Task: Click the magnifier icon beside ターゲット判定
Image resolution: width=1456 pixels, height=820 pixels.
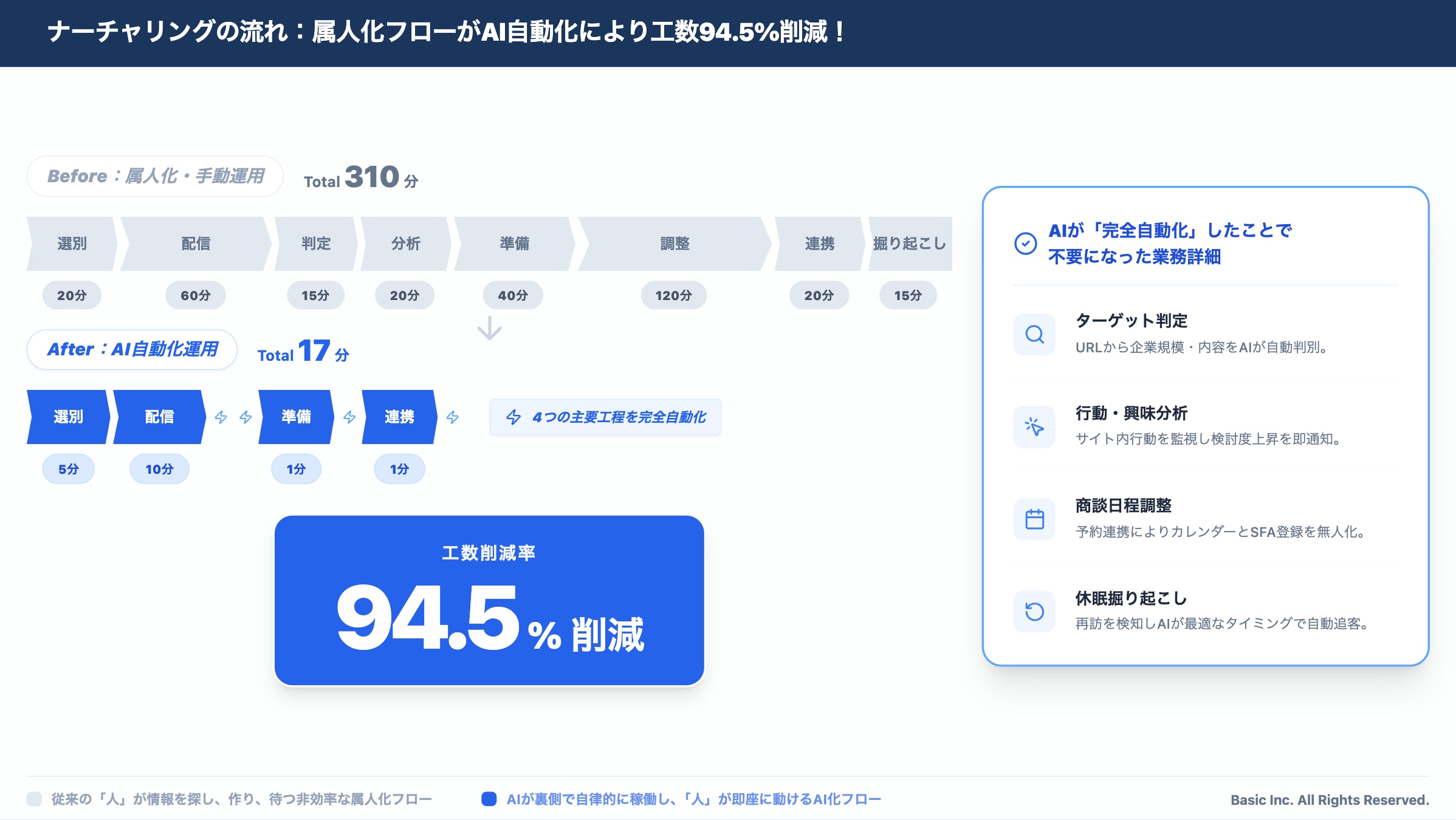Action: point(1034,334)
